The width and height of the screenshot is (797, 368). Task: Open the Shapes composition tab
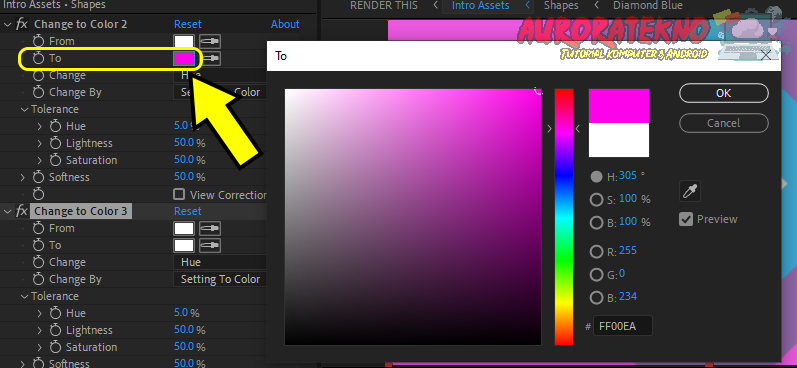click(561, 6)
